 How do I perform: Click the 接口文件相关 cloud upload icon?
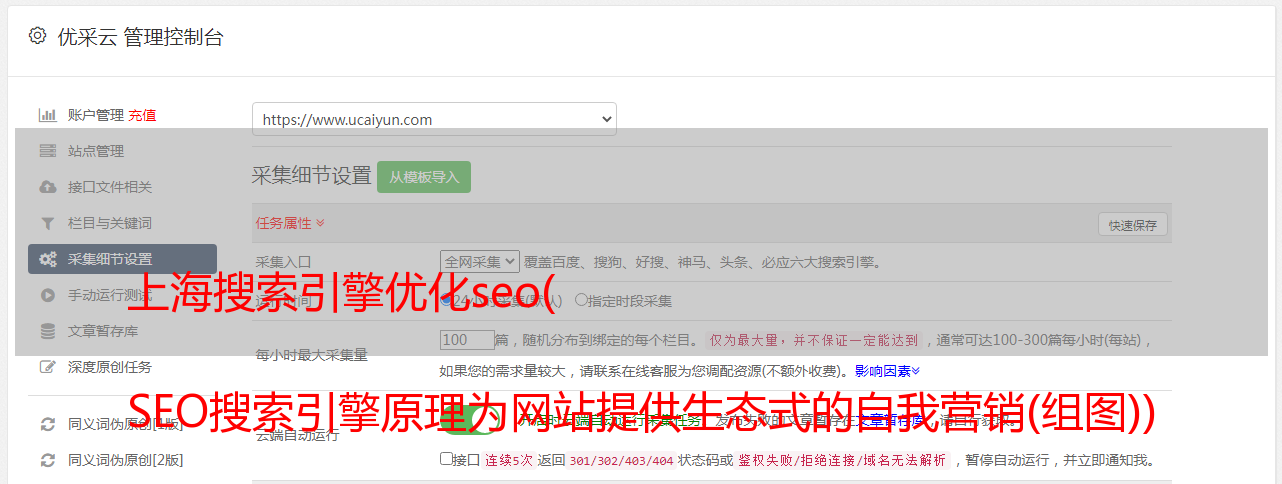[47, 187]
